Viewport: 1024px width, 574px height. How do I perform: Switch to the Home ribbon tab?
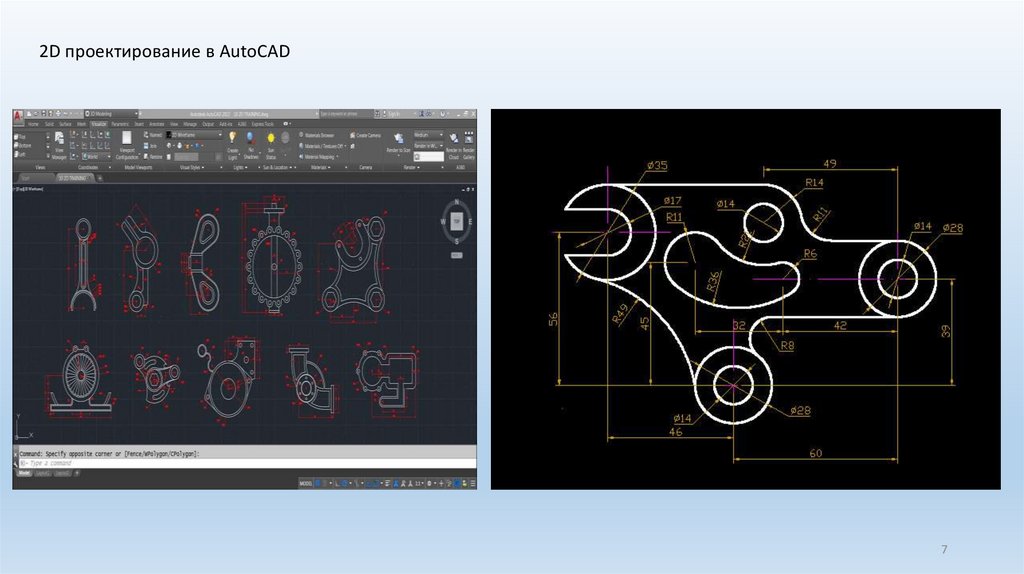[x=33, y=123]
